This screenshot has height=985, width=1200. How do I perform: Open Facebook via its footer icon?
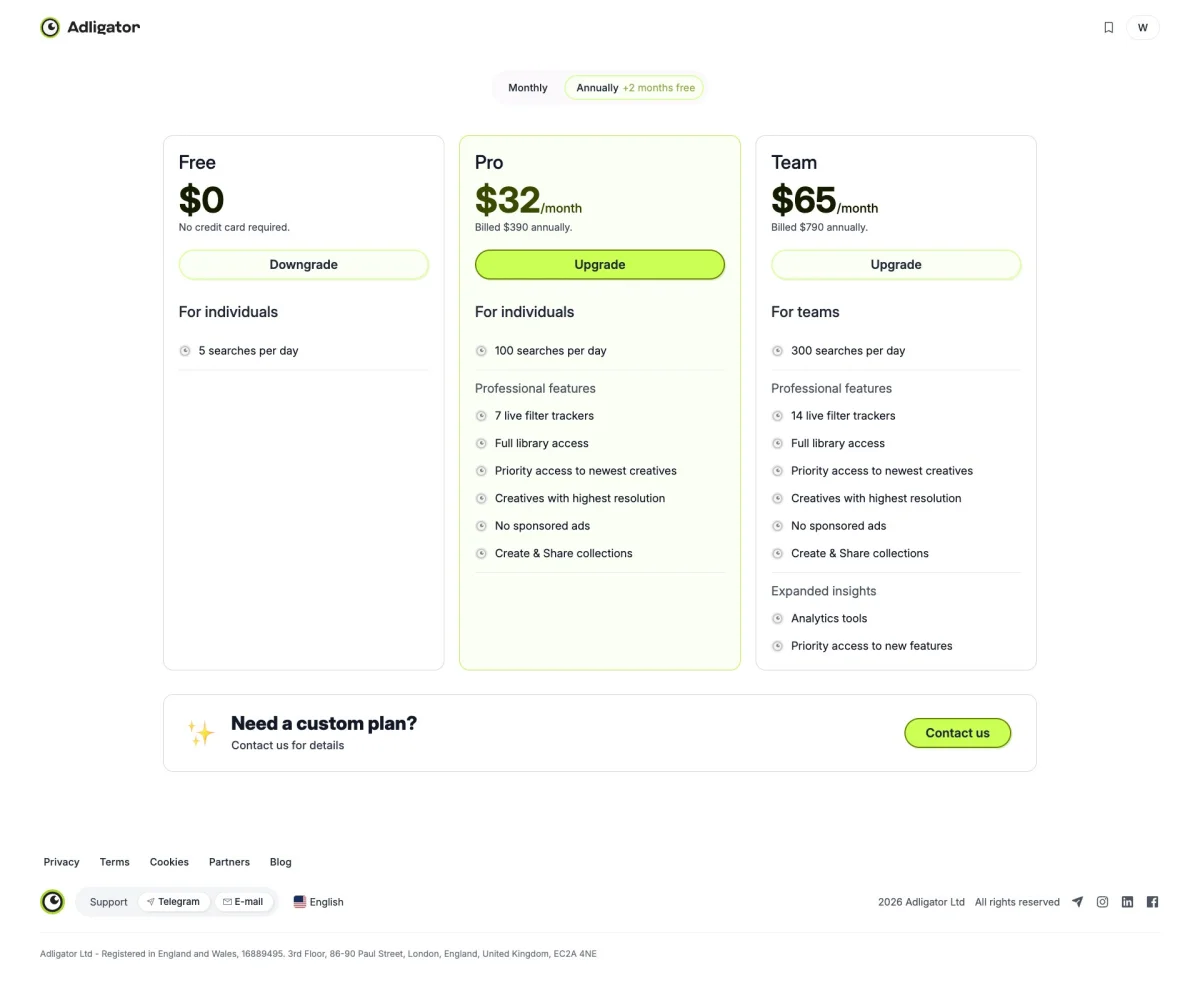pos(1152,901)
